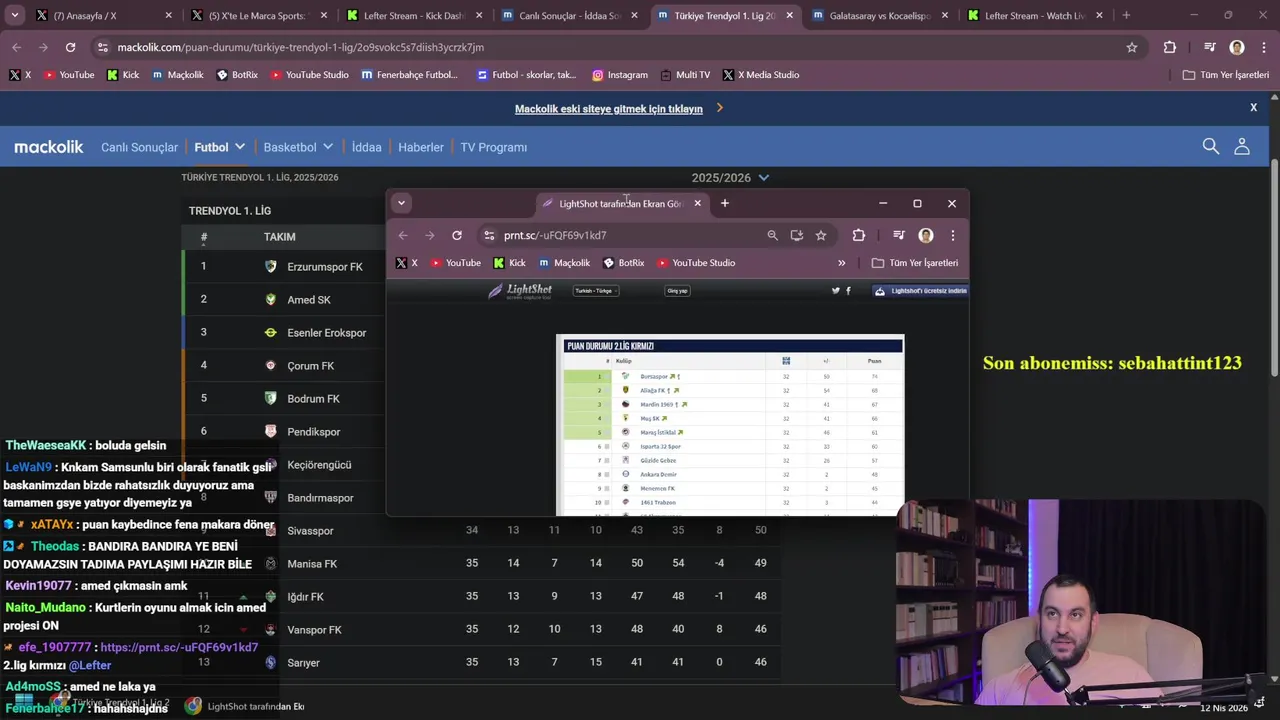Expand the Futbol menu chevron

240,147
